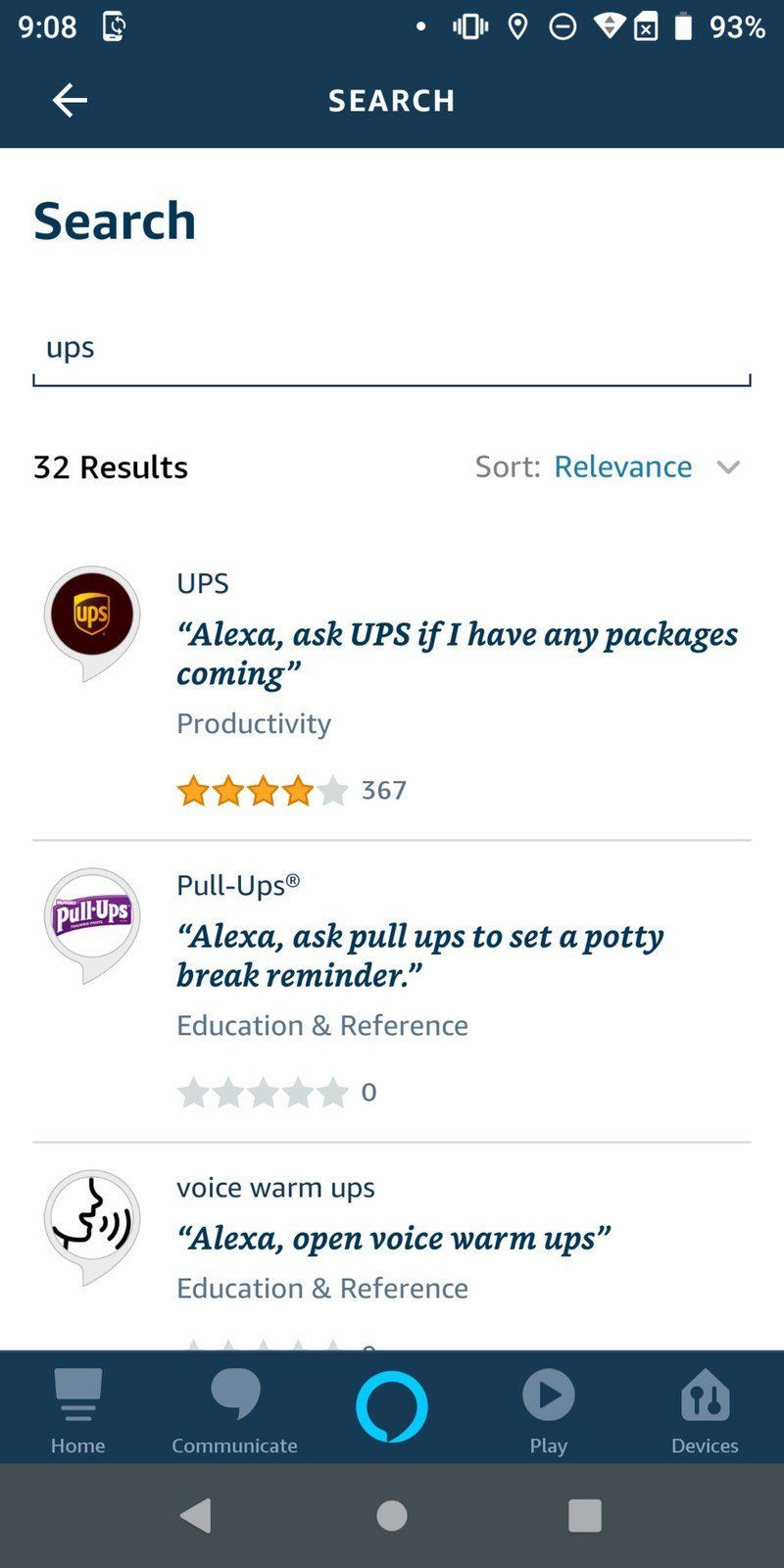The height and width of the screenshot is (1568, 784).
Task: Open the UPS skill via its title link
Action: pyautogui.click(x=202, y=583)
